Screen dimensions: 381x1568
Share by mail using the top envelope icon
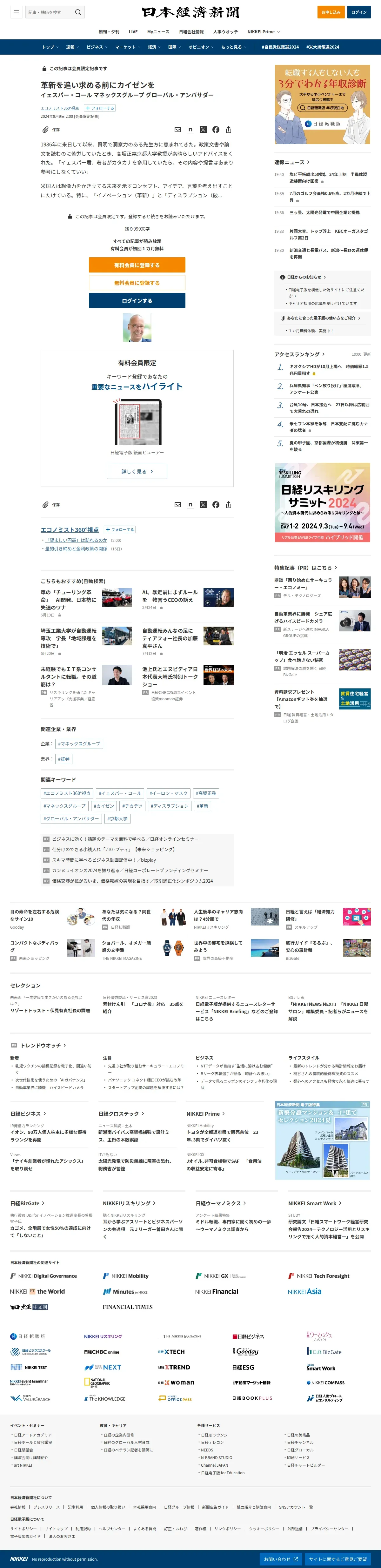point(178,130)
